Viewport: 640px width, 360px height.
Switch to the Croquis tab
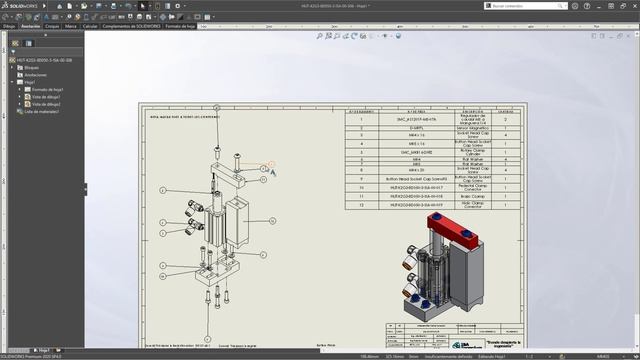[52, 26]
